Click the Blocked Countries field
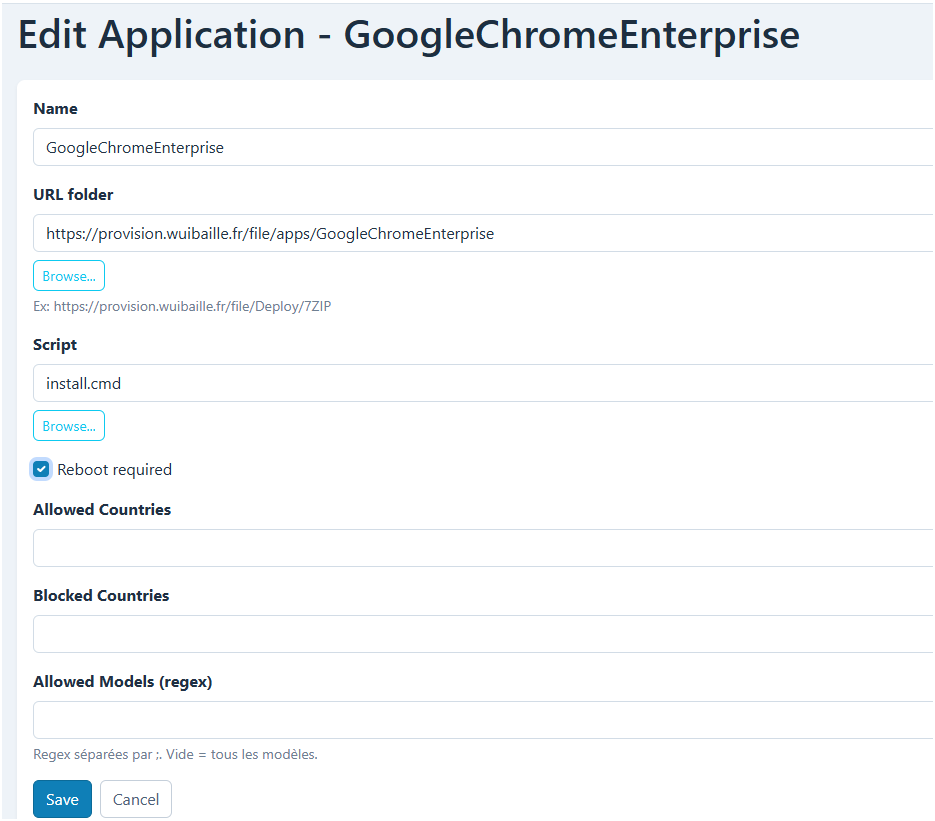This screenshot has height=821, width=935. (x=483, y=634)
